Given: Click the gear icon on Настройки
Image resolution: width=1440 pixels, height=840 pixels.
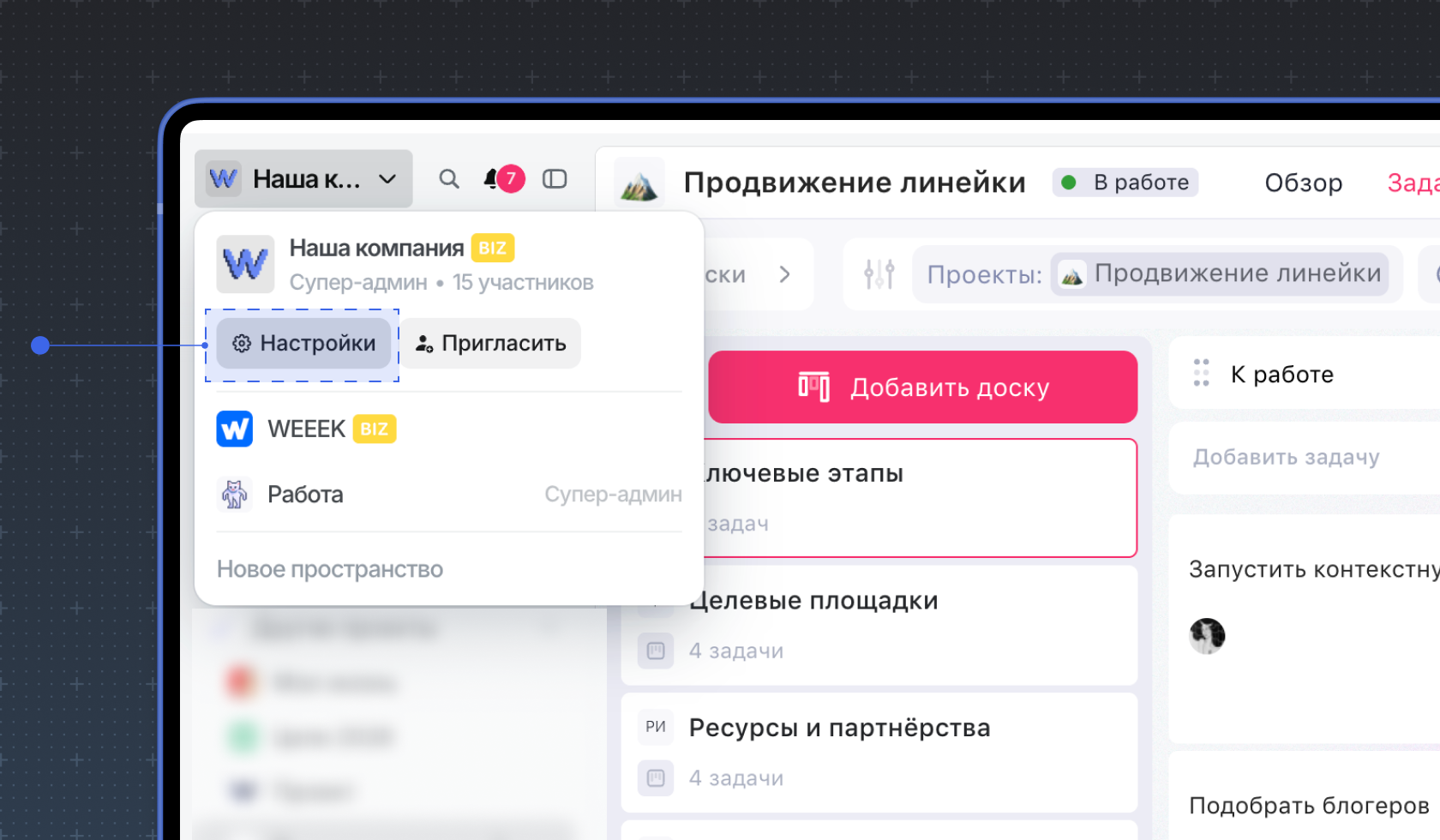Looking at the screenshot, I should coord(241,343).
